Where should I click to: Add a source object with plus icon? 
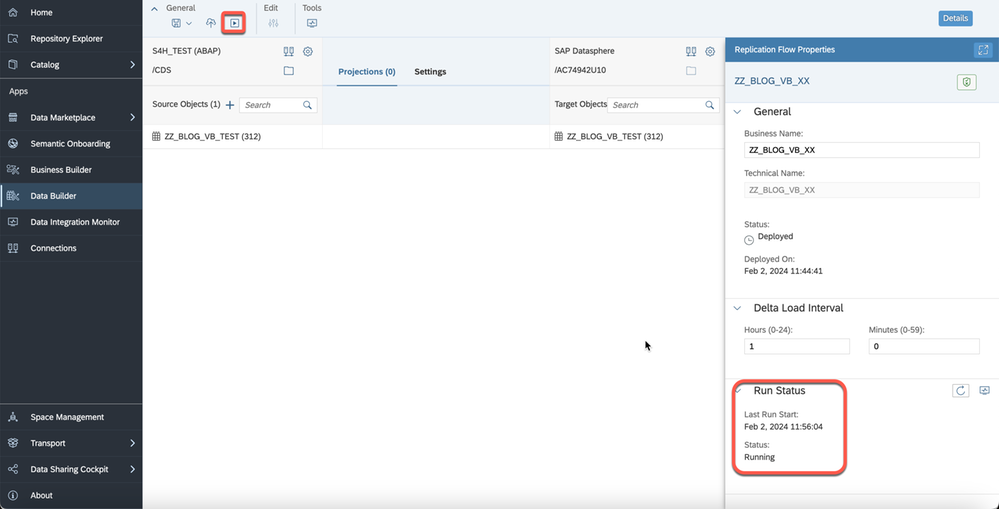coord(230,105)
